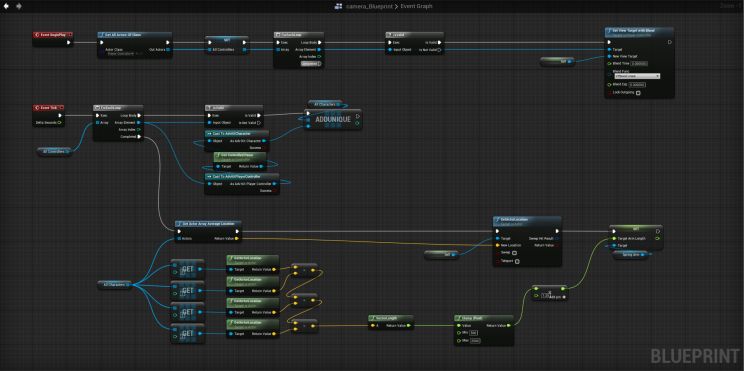
Task: Toggle the Lock Outgoing checkbox
Action: 638,93
